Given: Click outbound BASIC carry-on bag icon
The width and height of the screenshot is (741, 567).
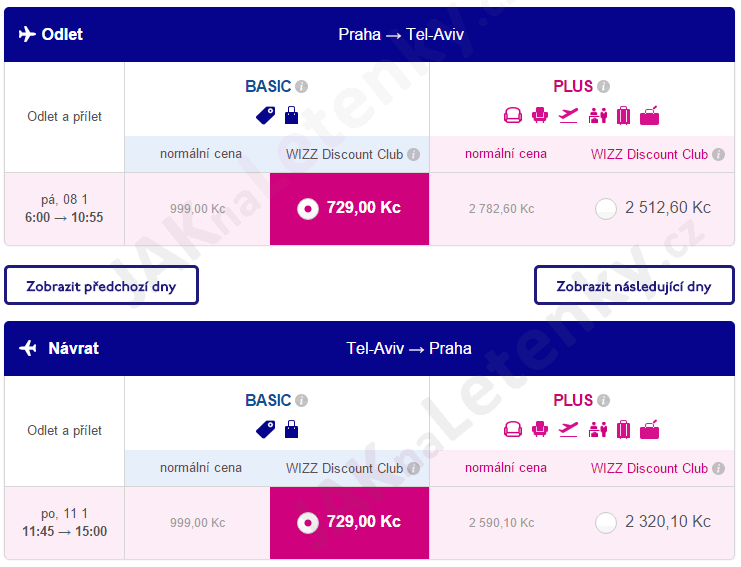Looking at the screenshot, I should pos(292,115).
